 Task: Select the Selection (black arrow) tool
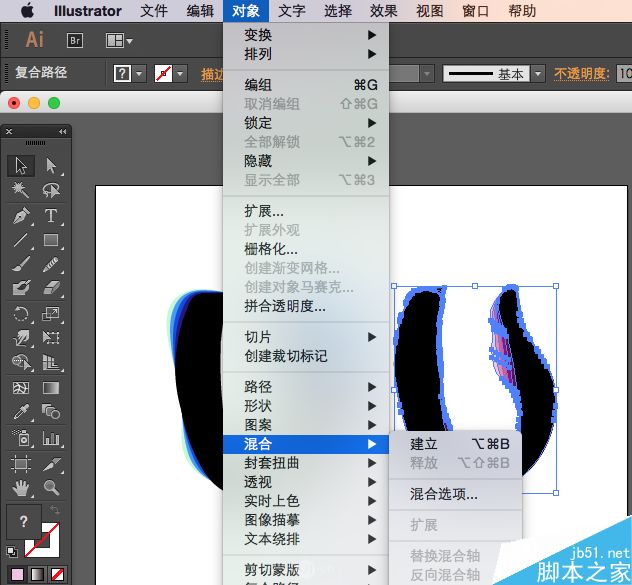tap(21, 166)
